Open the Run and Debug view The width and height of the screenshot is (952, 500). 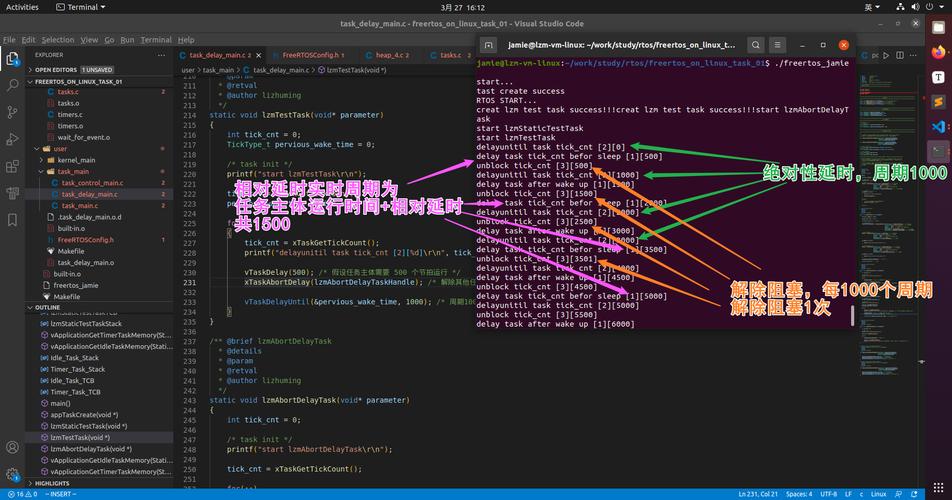click(12, 140)
